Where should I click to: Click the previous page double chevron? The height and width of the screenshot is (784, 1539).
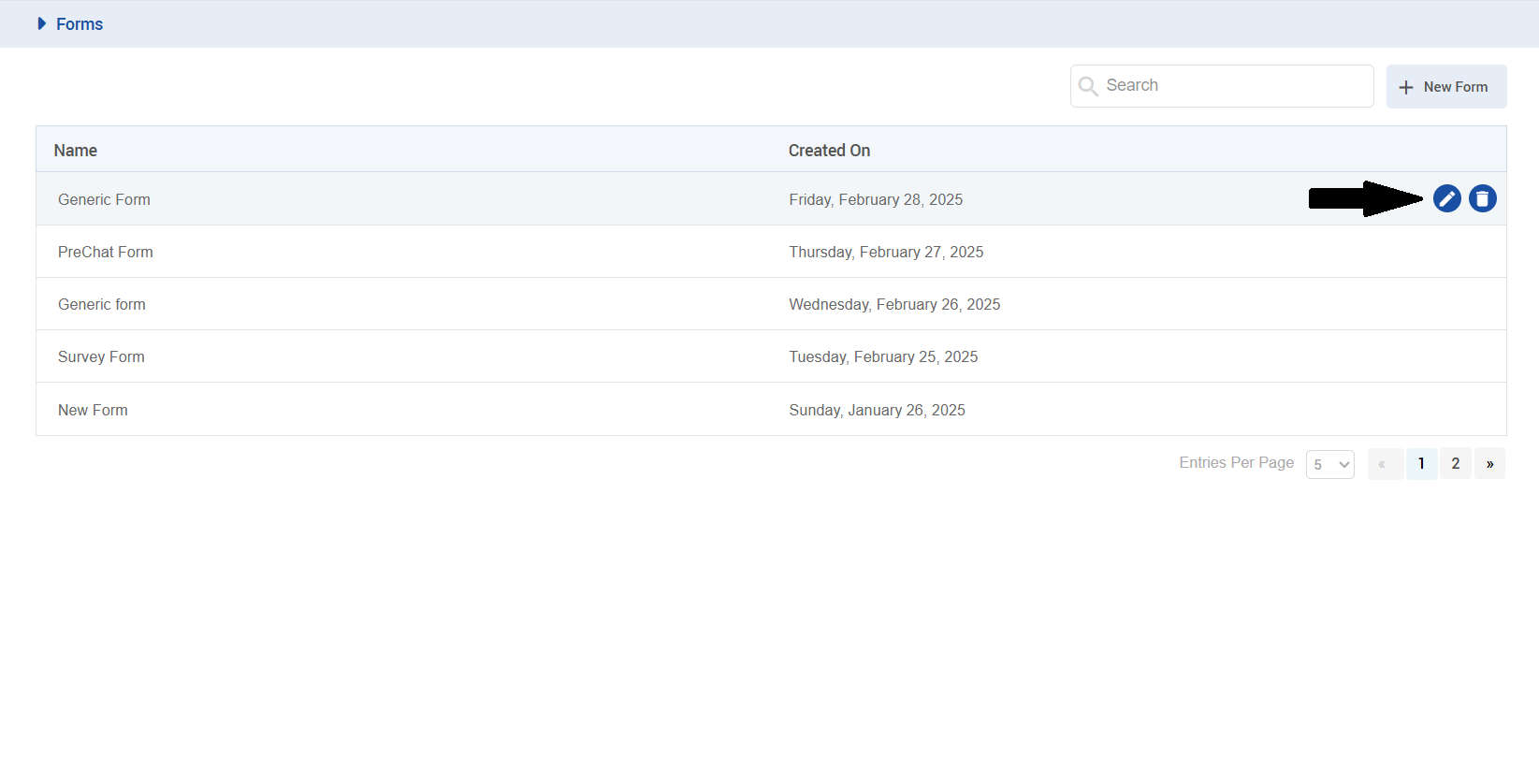click(x=1383, y=463)
